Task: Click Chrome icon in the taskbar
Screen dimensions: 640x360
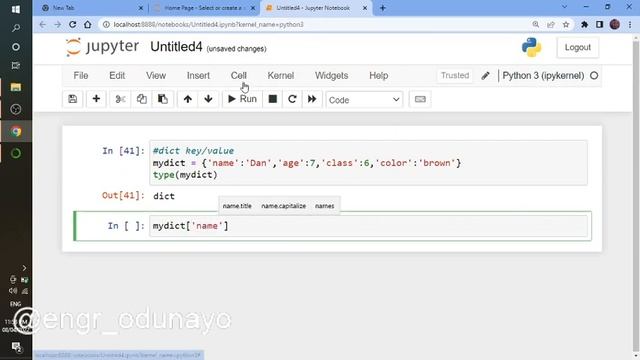Action: pyautogui.click(x=16, y=131)
